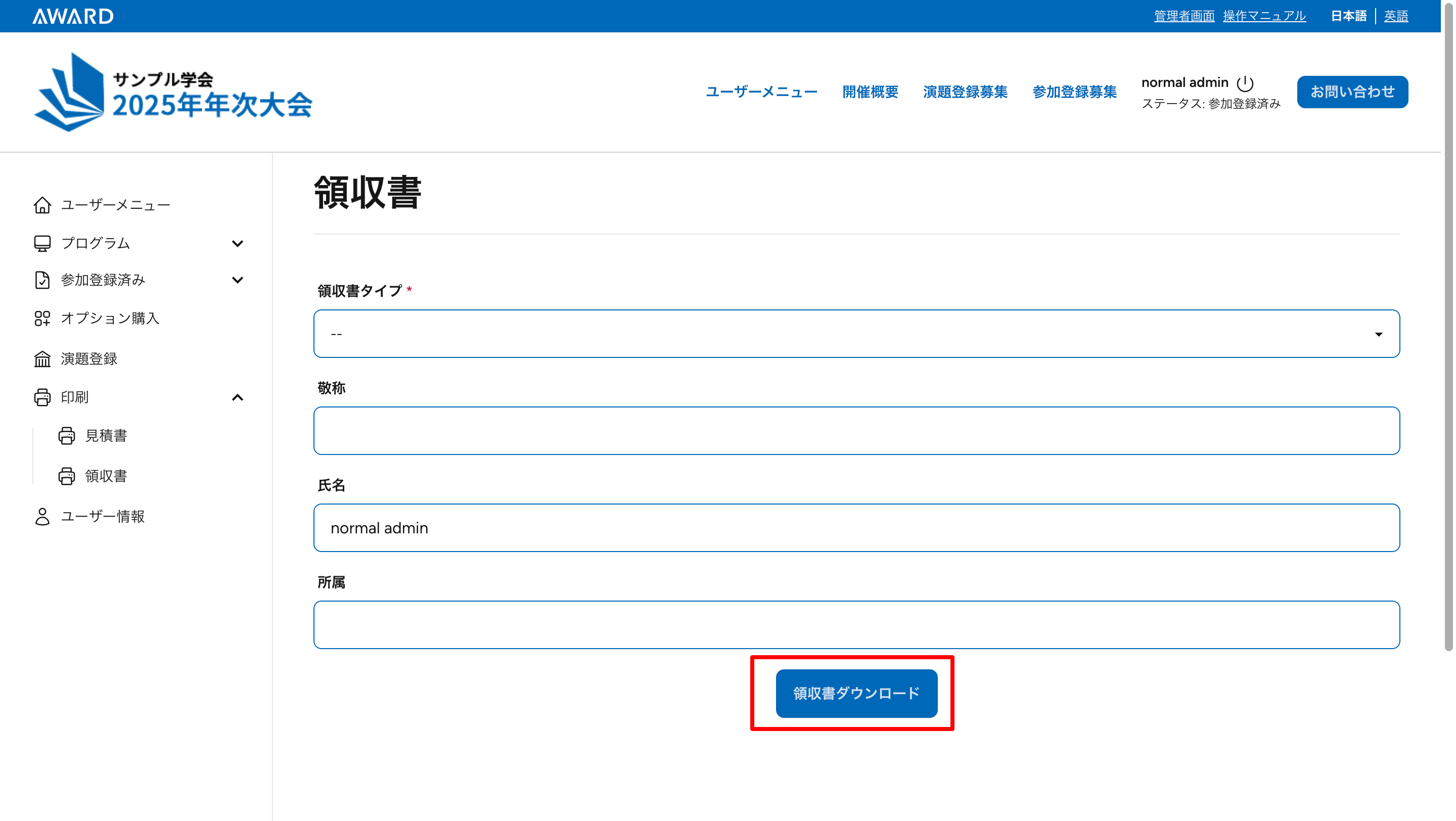Click the monitor icon for プログラム

pyautogui.click(x=42, y=244)
